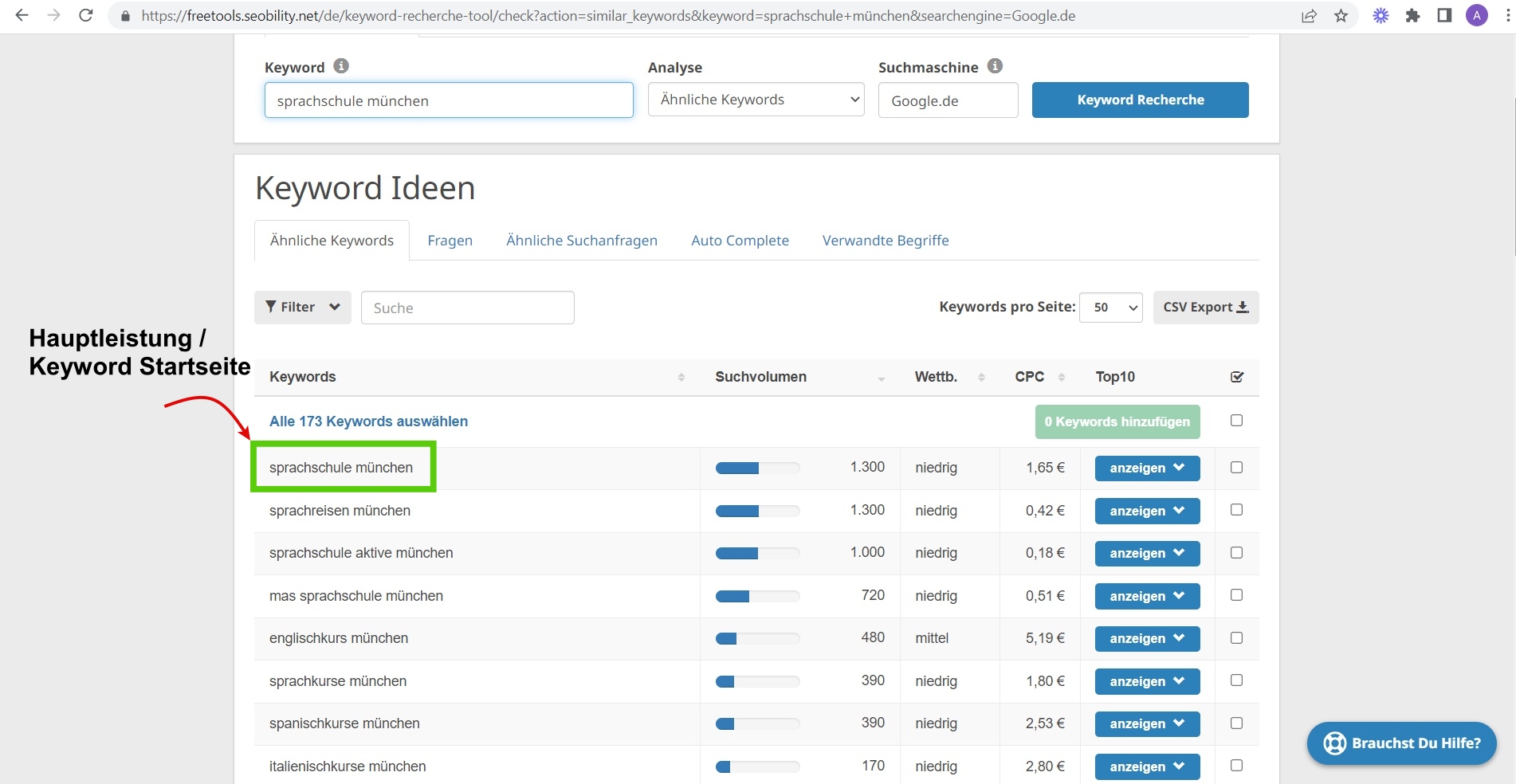1516x784 pixels.
Task: Expand the Filter dropdown
Action: [302, 308]
